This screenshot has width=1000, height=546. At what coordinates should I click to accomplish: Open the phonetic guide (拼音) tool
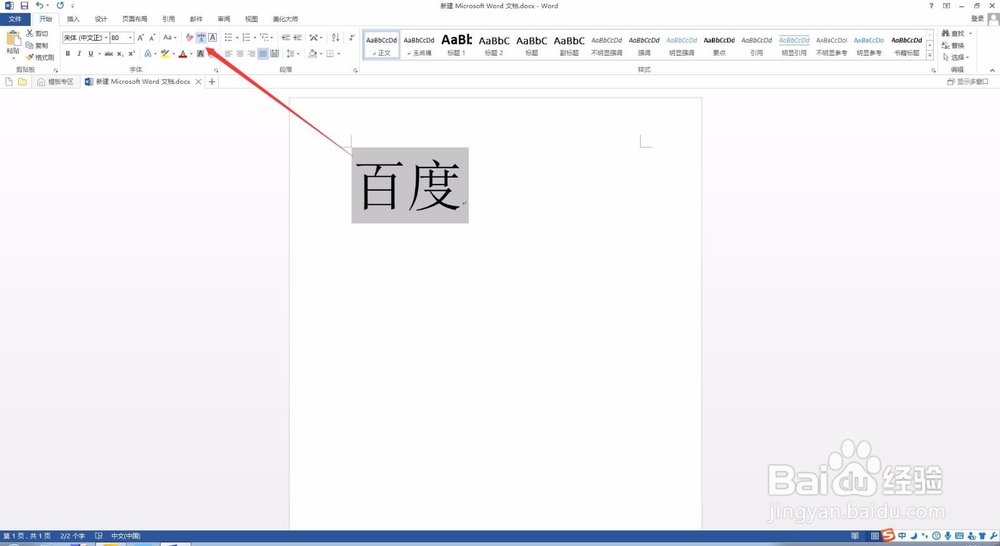coord(201,38)
